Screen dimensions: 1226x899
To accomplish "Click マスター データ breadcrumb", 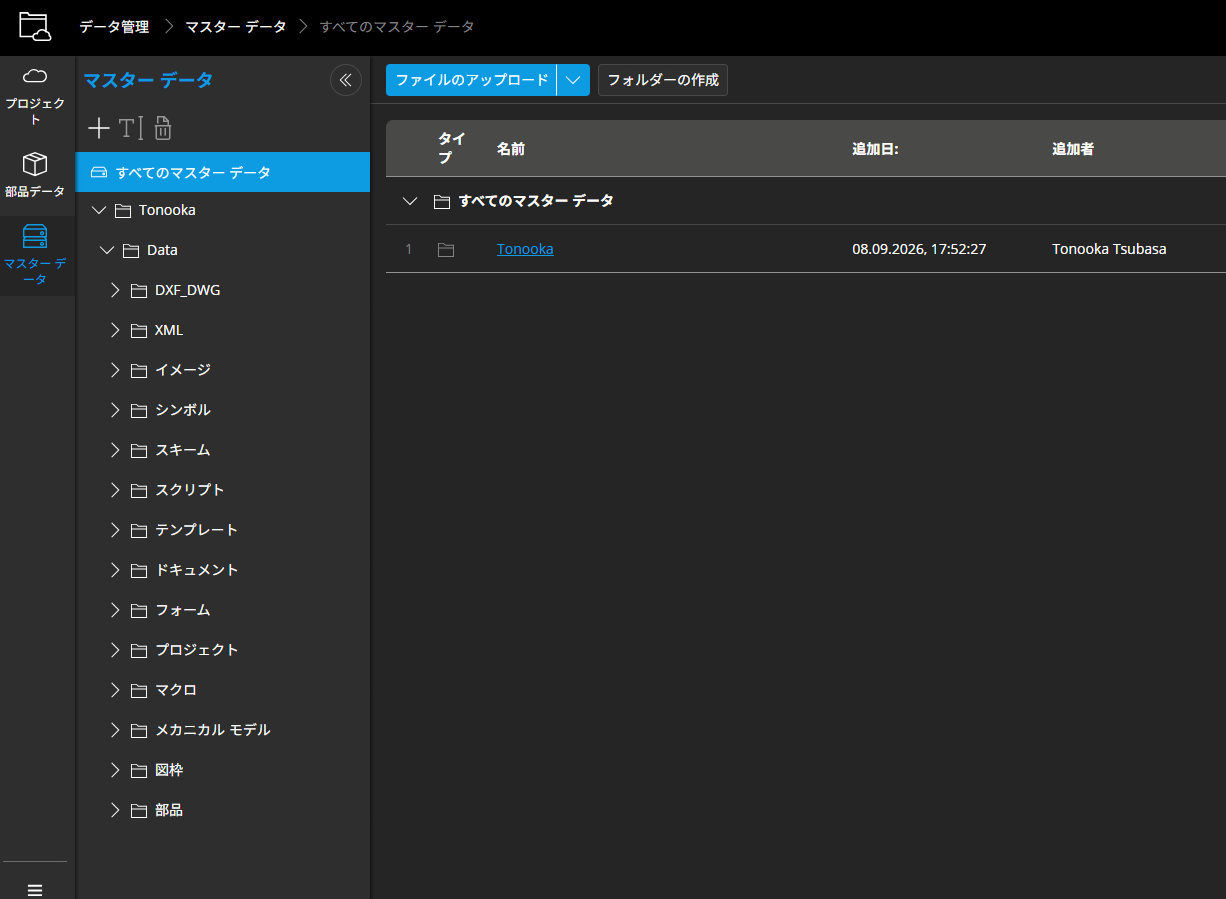I will (234, 27).
